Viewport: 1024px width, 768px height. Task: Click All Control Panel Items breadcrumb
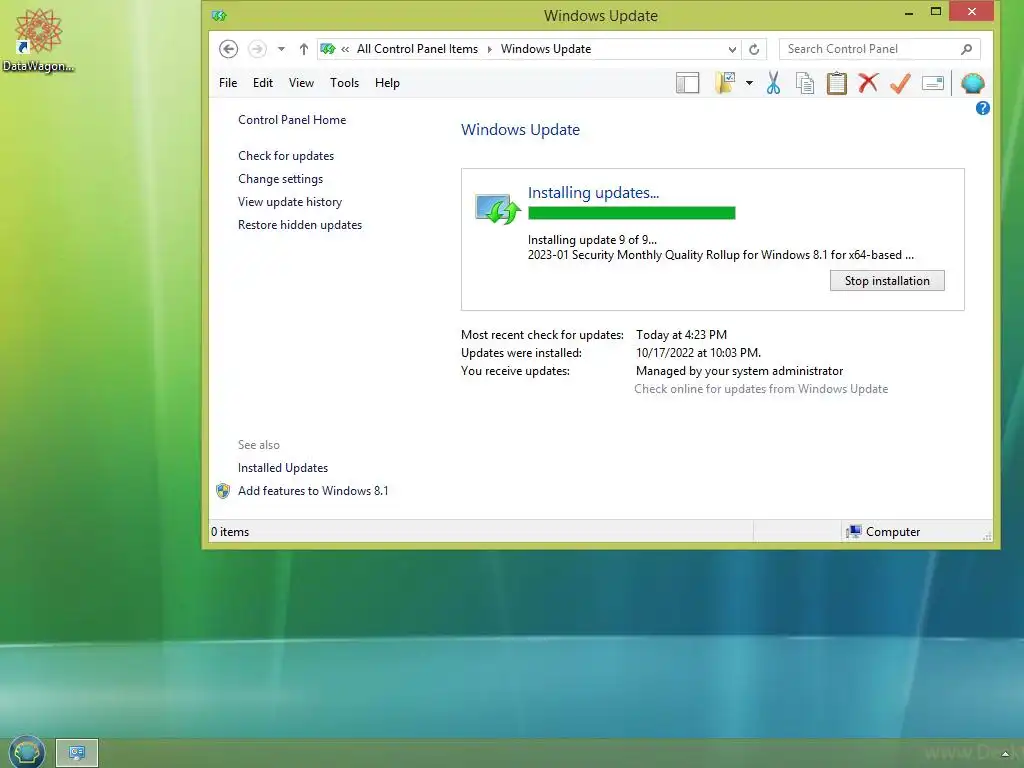tap(417, 49)
